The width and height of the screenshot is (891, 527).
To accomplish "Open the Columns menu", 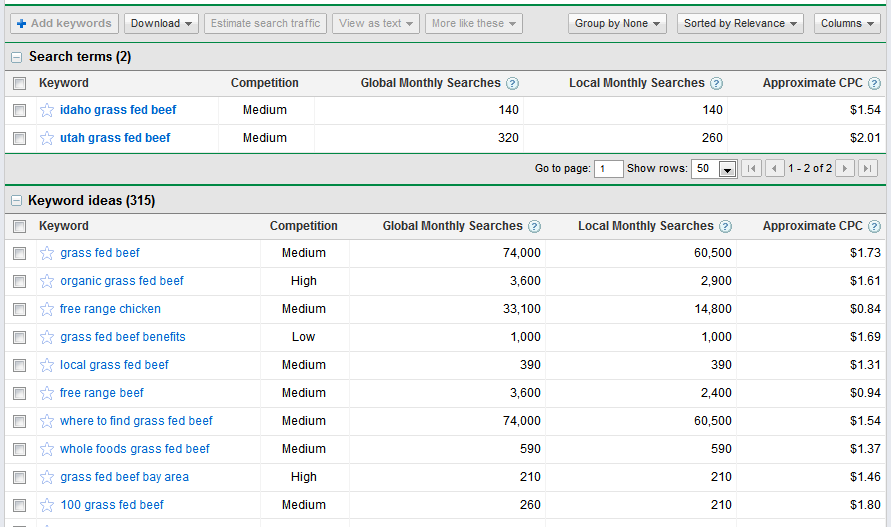I will 846,23.
